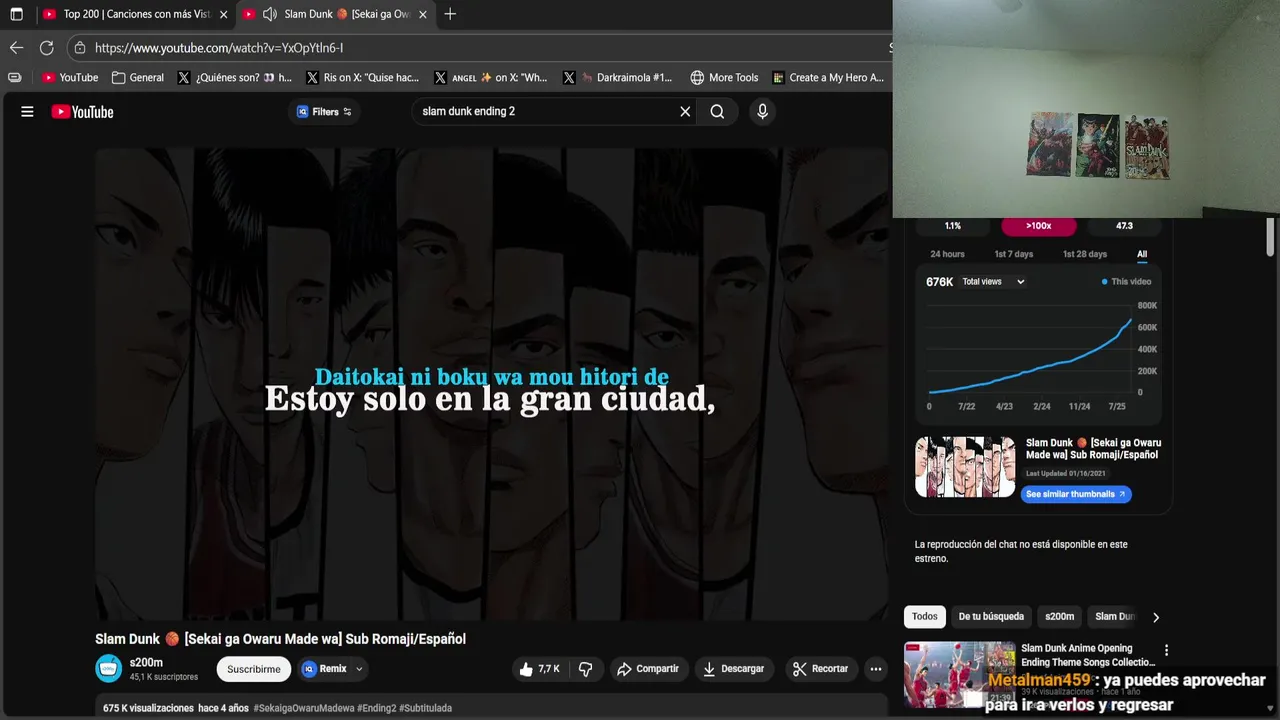This screenshot has width=1280, height=720.
Task: Select Todos filter chip
Action: click(925, 617)
